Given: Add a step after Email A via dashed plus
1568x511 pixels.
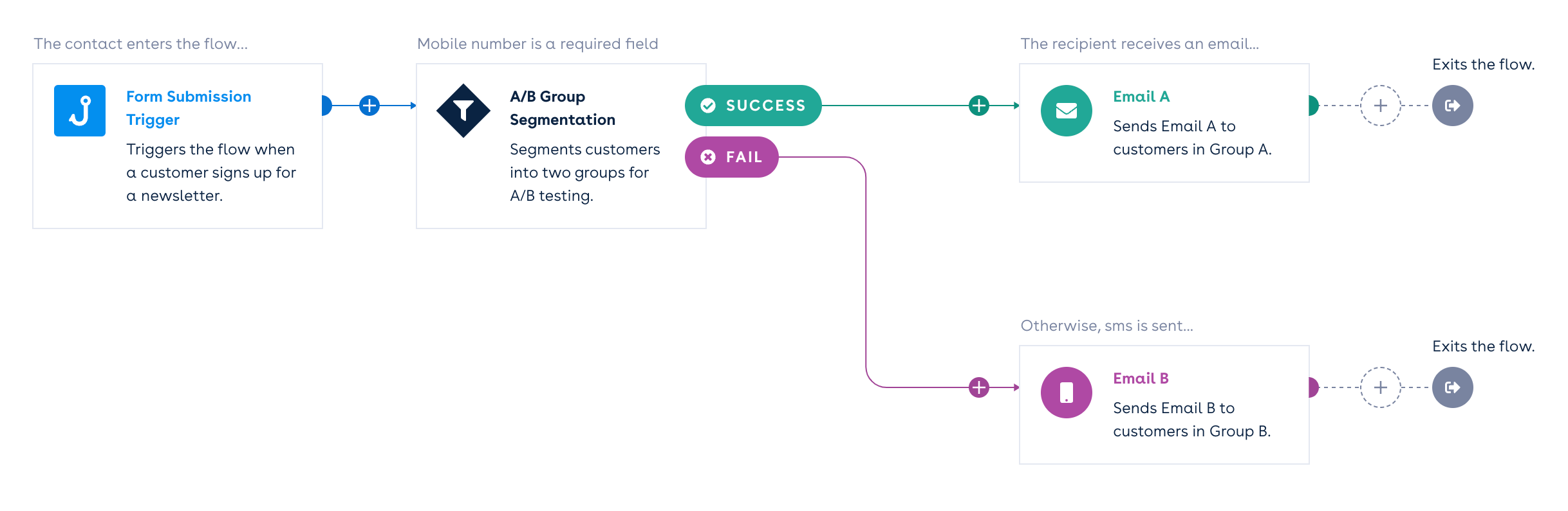Looking at the screenshot, I should coord(1380,106).
